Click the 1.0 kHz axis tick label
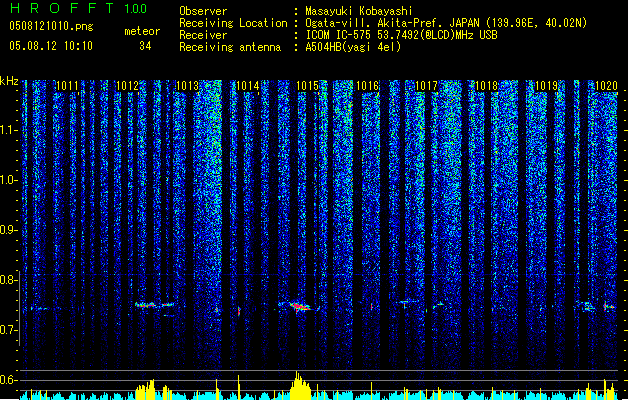 [x=9, y=180]
